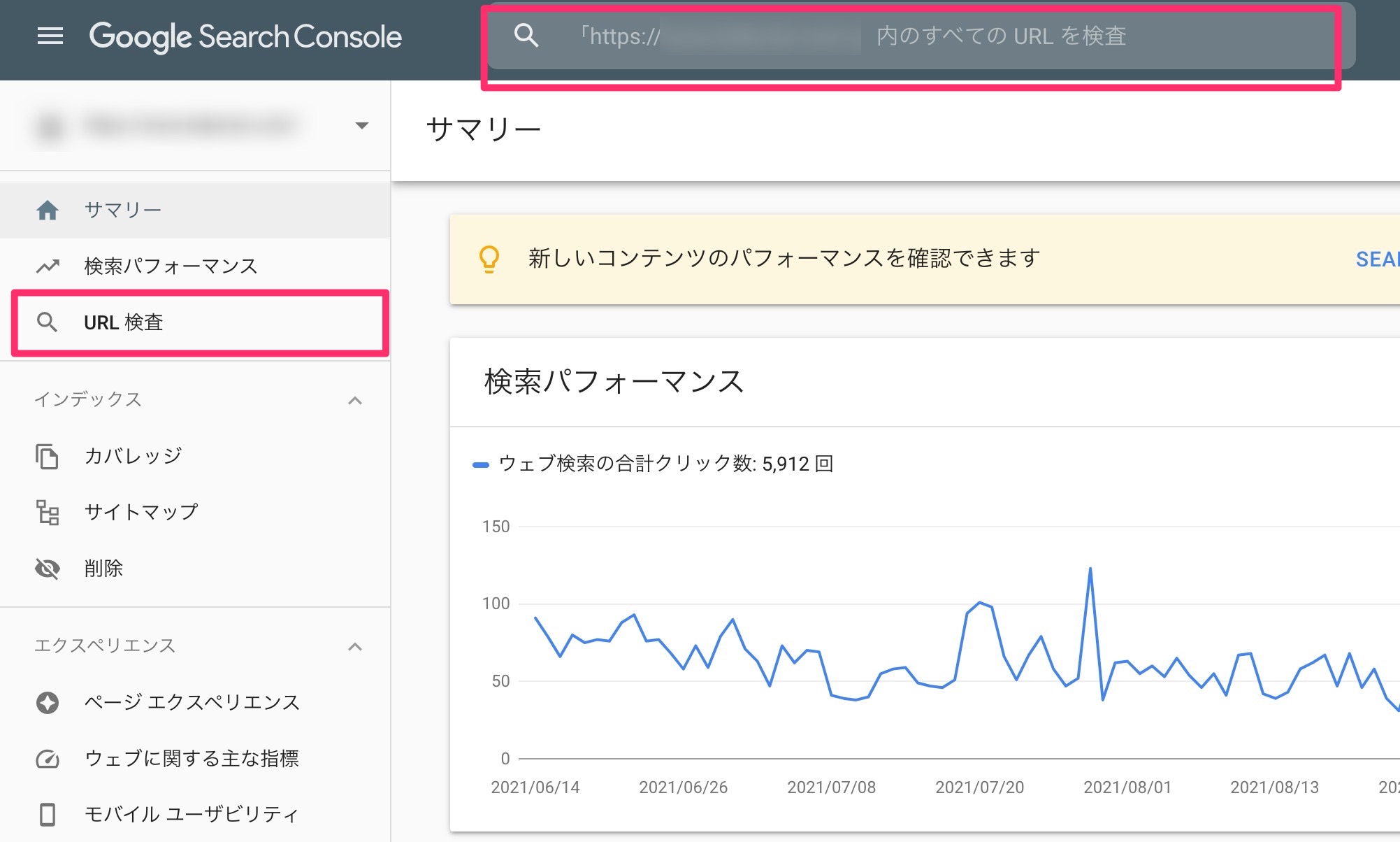Click the サマリー page title

[x=484, y=130]
